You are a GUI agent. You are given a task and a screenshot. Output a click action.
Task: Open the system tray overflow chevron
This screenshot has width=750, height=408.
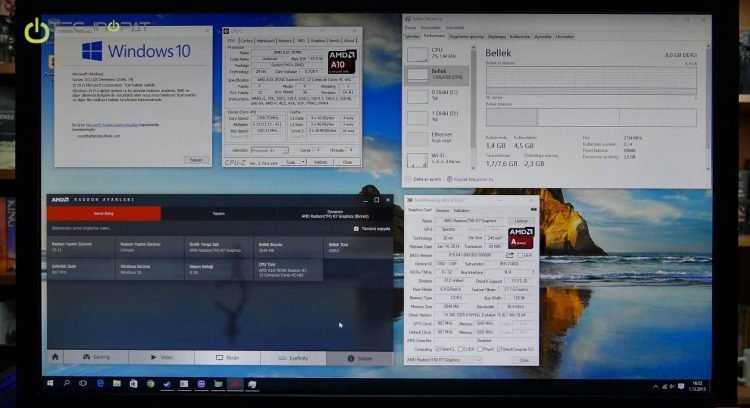pos(655,386)
